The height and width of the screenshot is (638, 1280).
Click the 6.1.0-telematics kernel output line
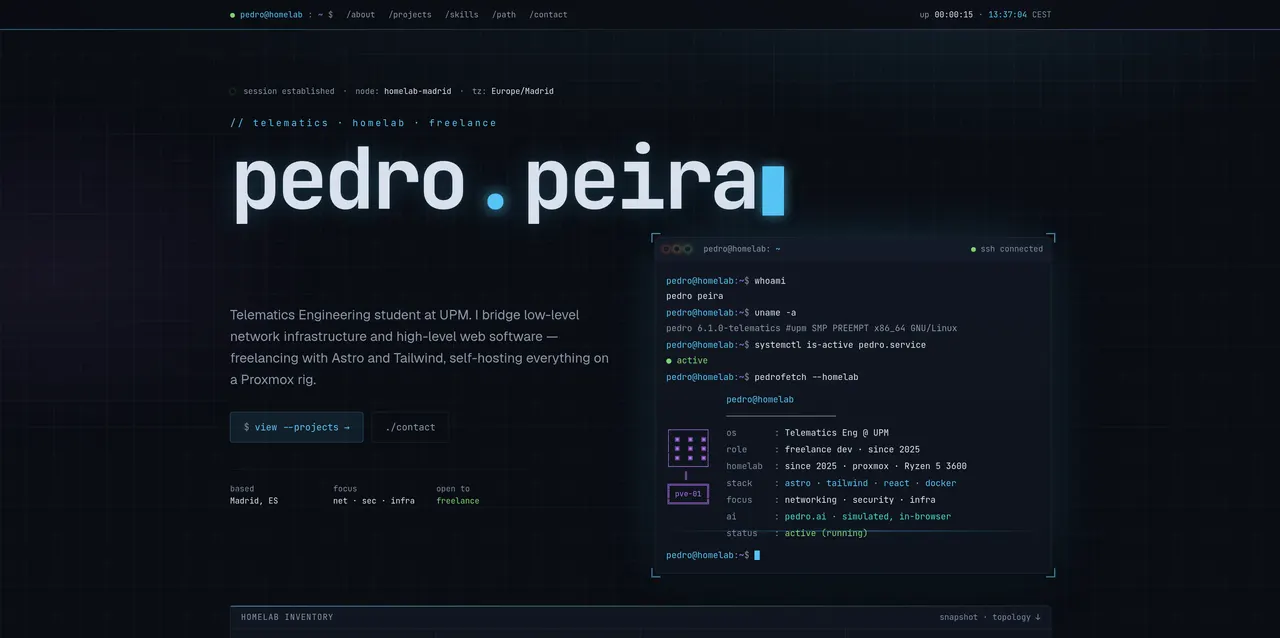pyautogui.click(x=811, y=328)
